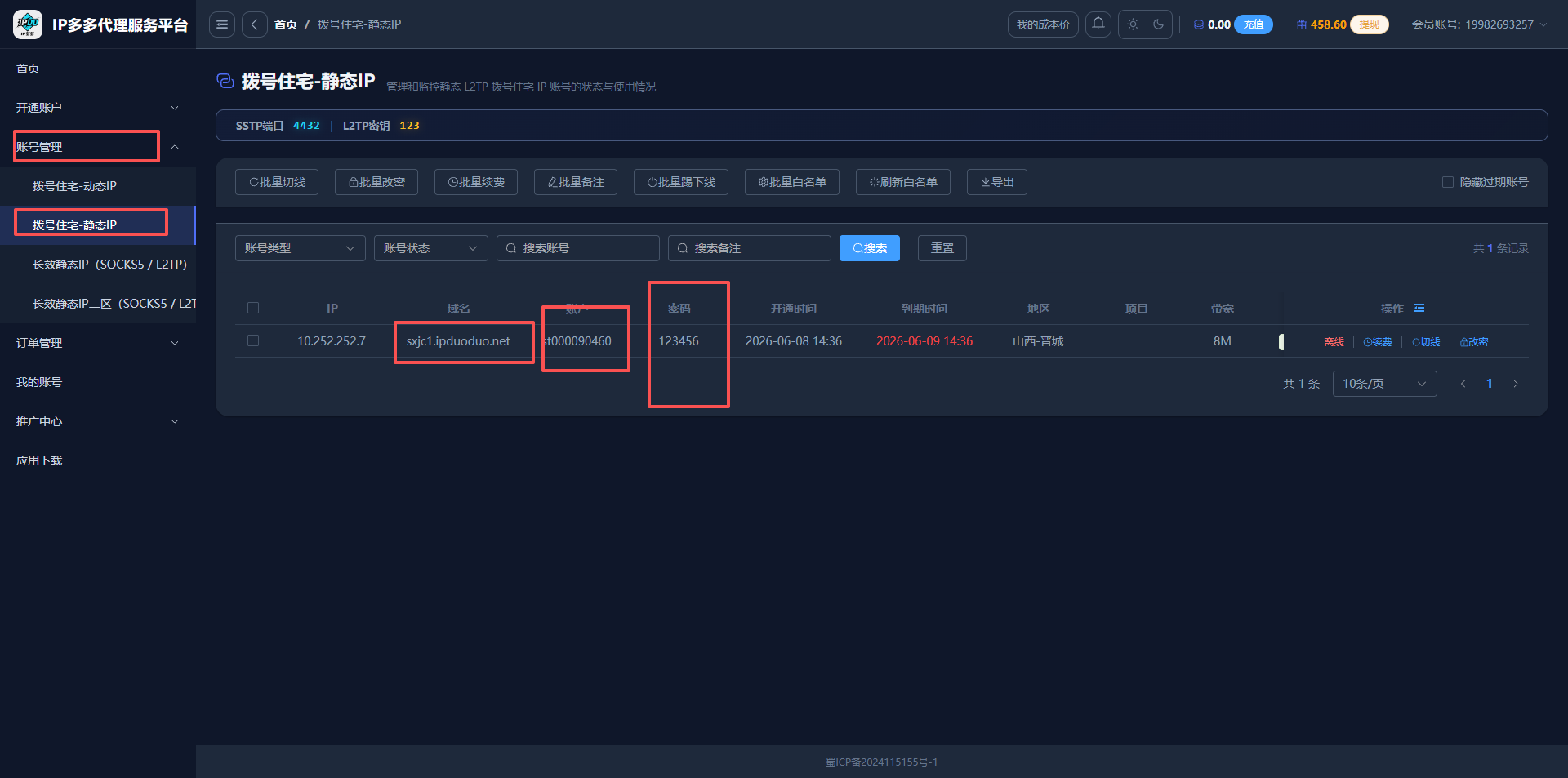
Task: Click the blue 搜索 search button
Action: tap(870, 248)
